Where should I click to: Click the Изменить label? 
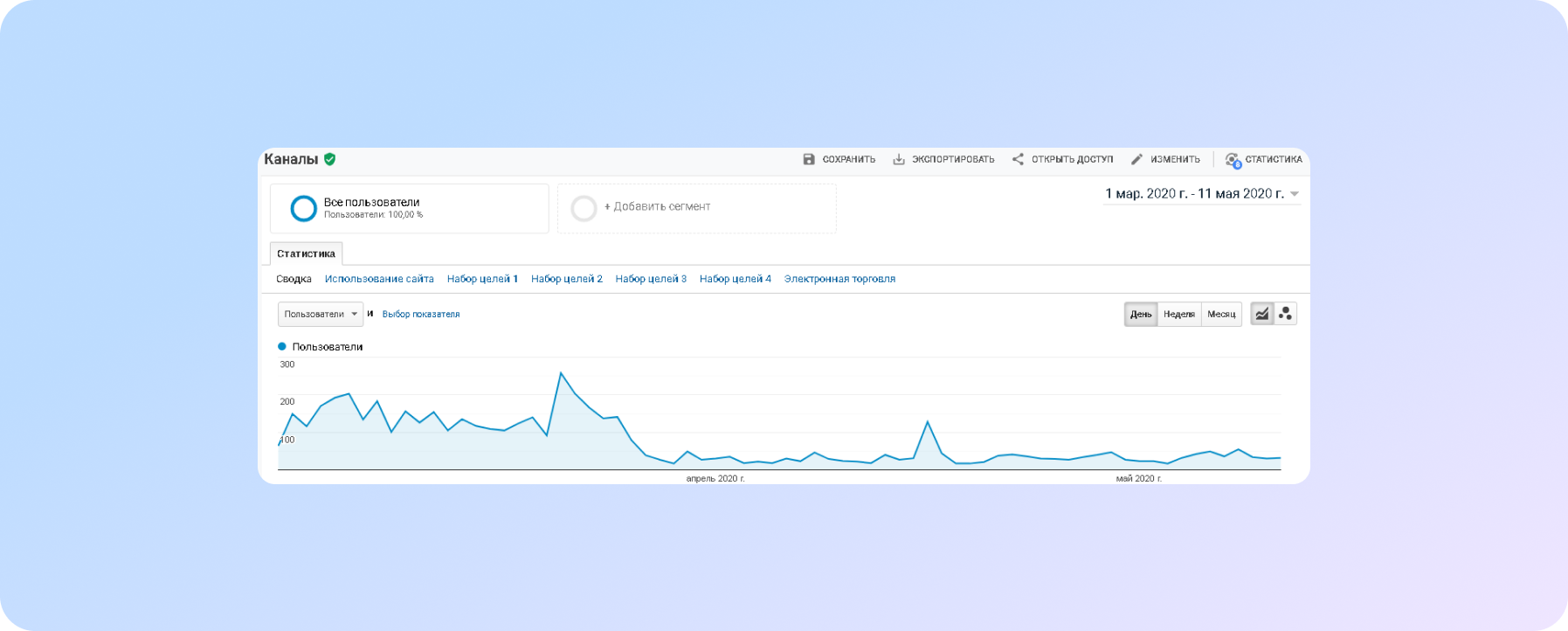(1175, 160)
